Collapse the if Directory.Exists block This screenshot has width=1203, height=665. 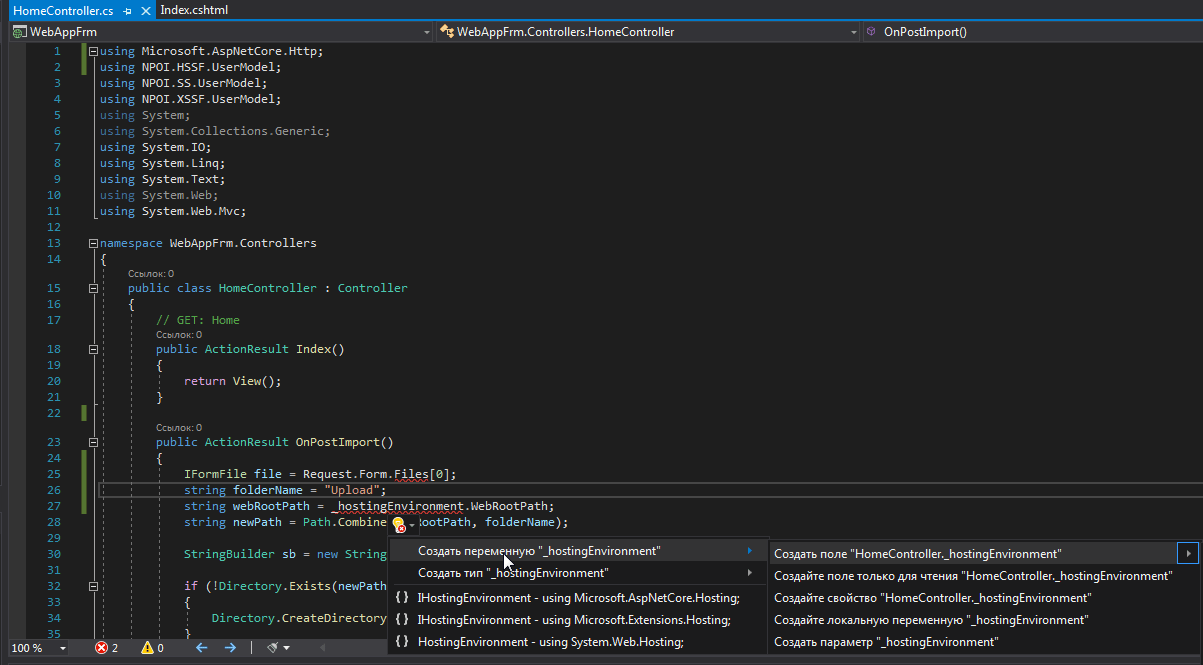tap(93, 586)
